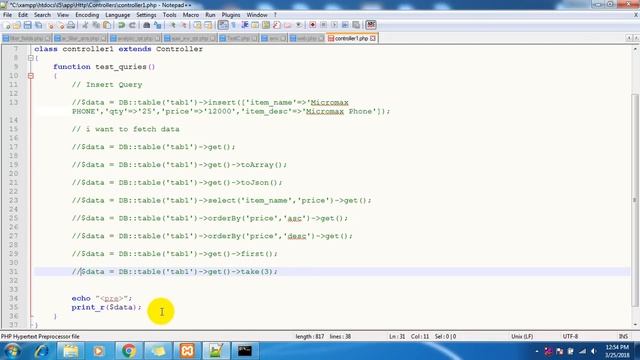Click the Zoom In toolbar icon
Viewport: 640px width, 360px height.
[x=173, y=25]
